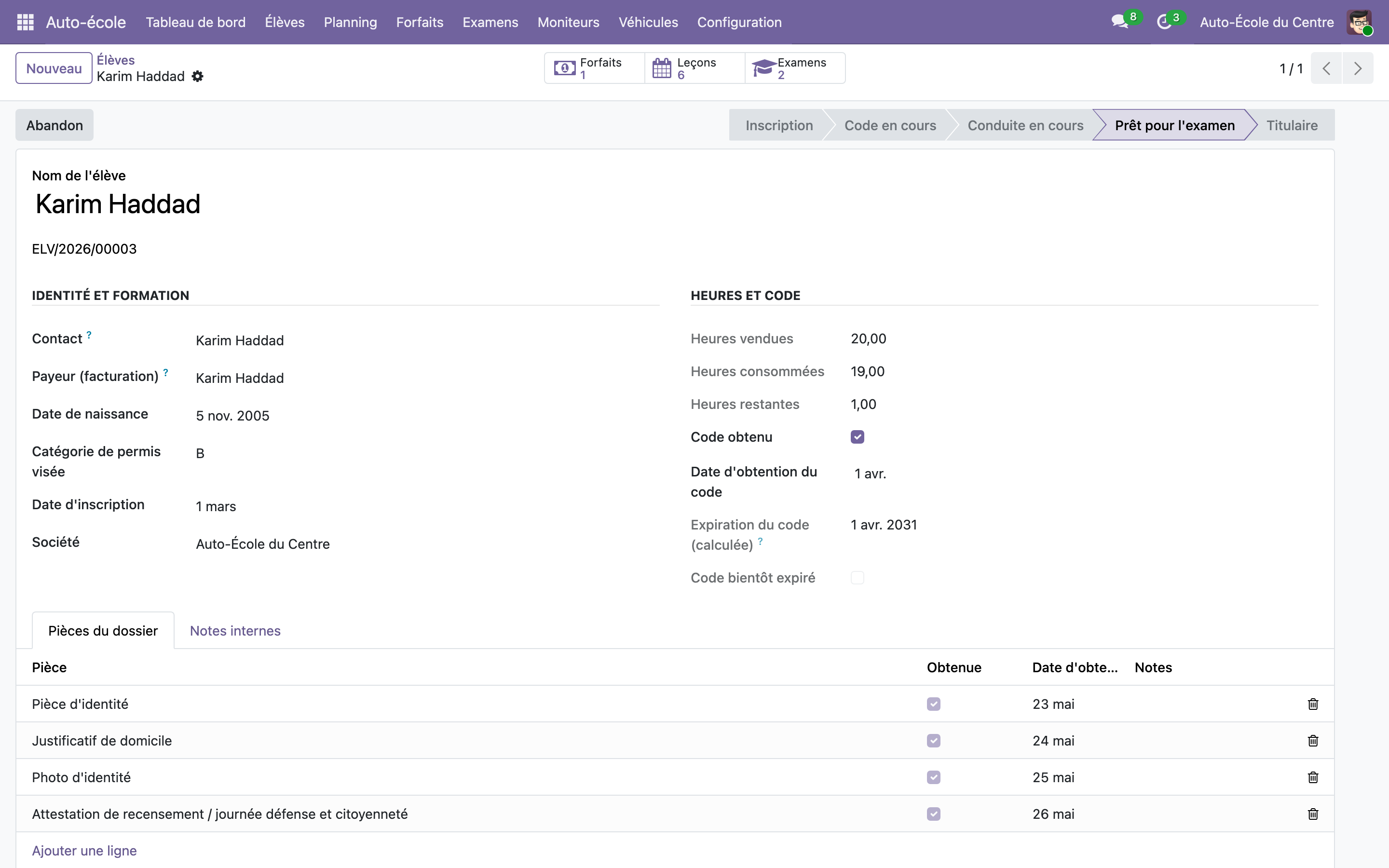Click the Forfaits banknote icon
Viewport: 1389px width, 868px height.
(x=565, y=68)
